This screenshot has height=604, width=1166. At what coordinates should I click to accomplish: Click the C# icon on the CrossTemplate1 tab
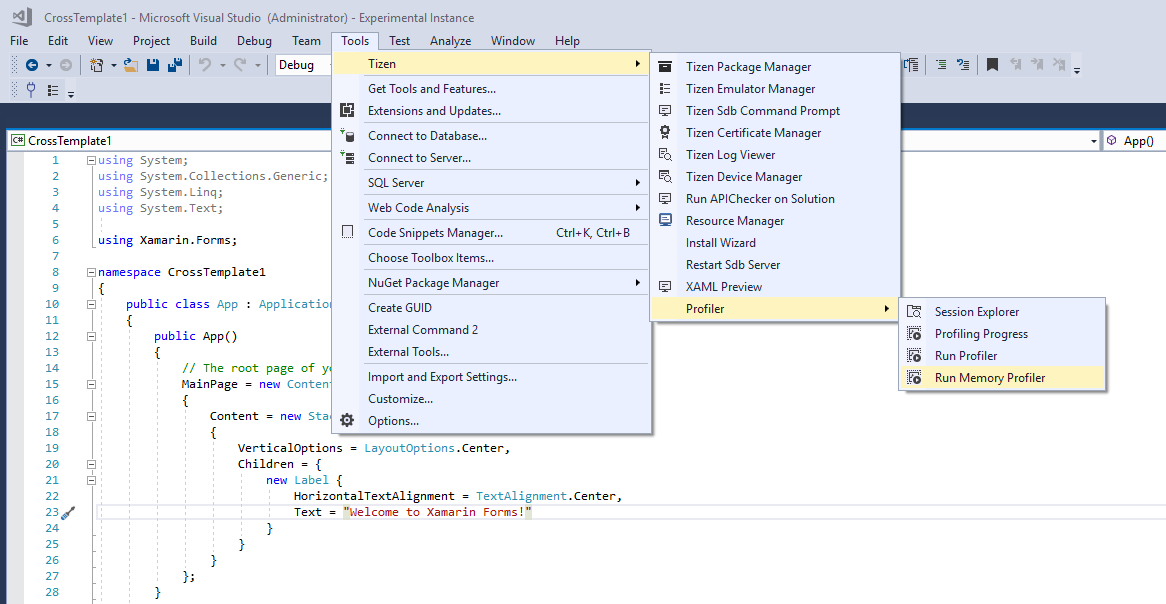20,140
